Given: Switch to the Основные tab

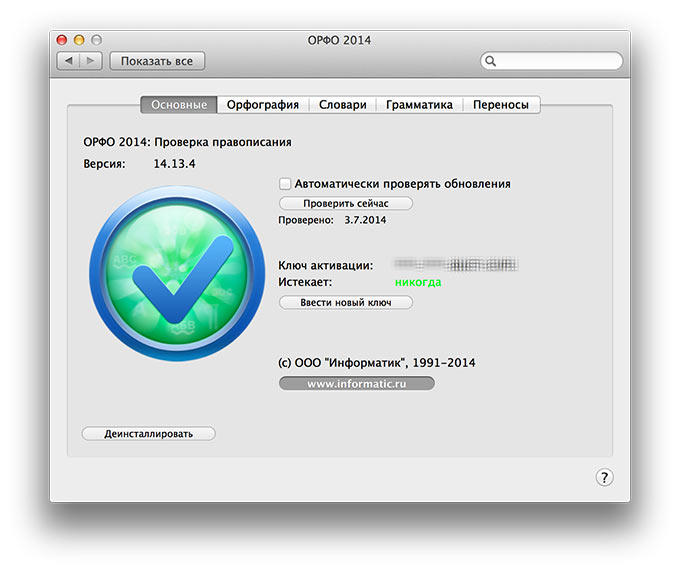Looking at the screenshot, I should (179, 104).
